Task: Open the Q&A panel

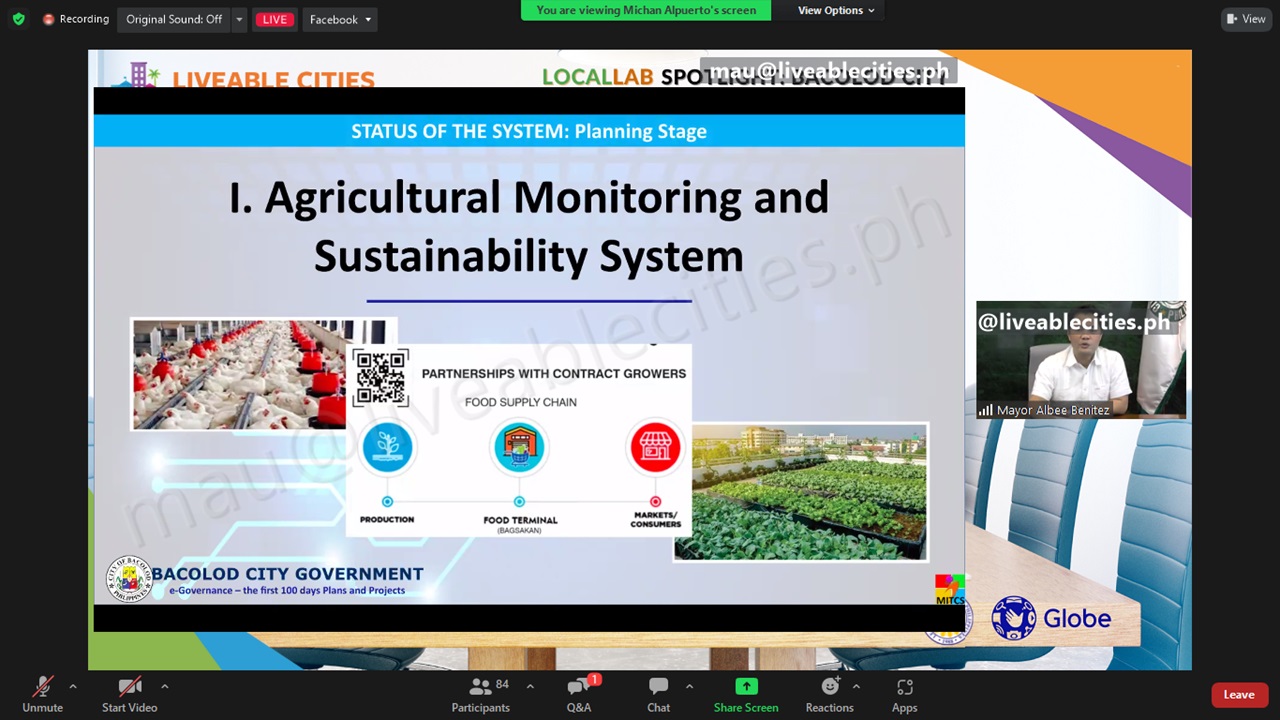Action: (579, 695)
